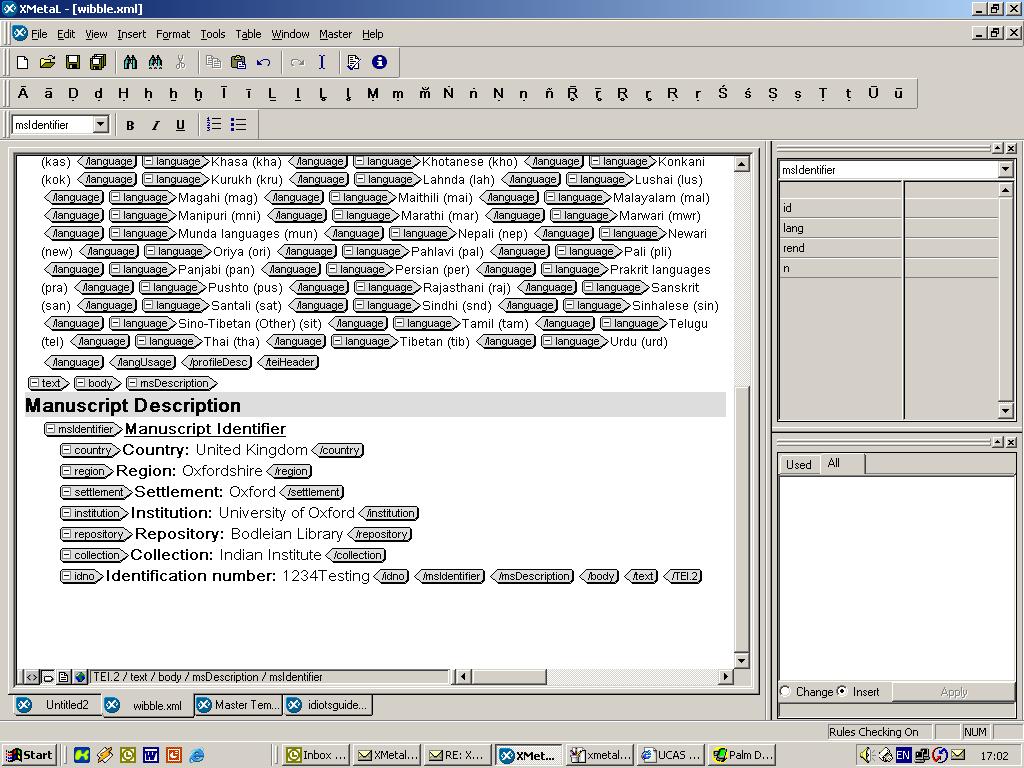This screenshot has height=768, width=1024.
Task: Insert capital Ḥ with dot below
Action: (x=123, y=93)
